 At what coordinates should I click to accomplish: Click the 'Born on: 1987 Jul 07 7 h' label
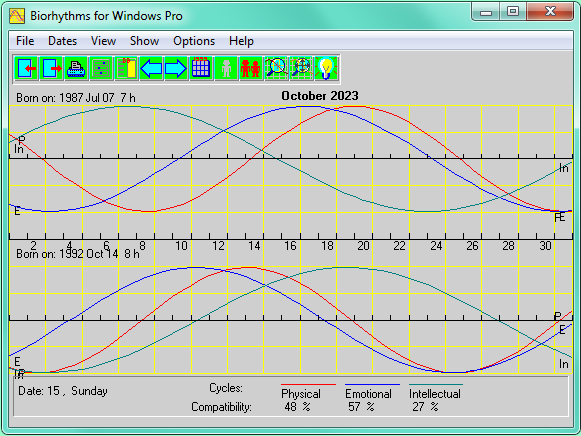point(76,98)
